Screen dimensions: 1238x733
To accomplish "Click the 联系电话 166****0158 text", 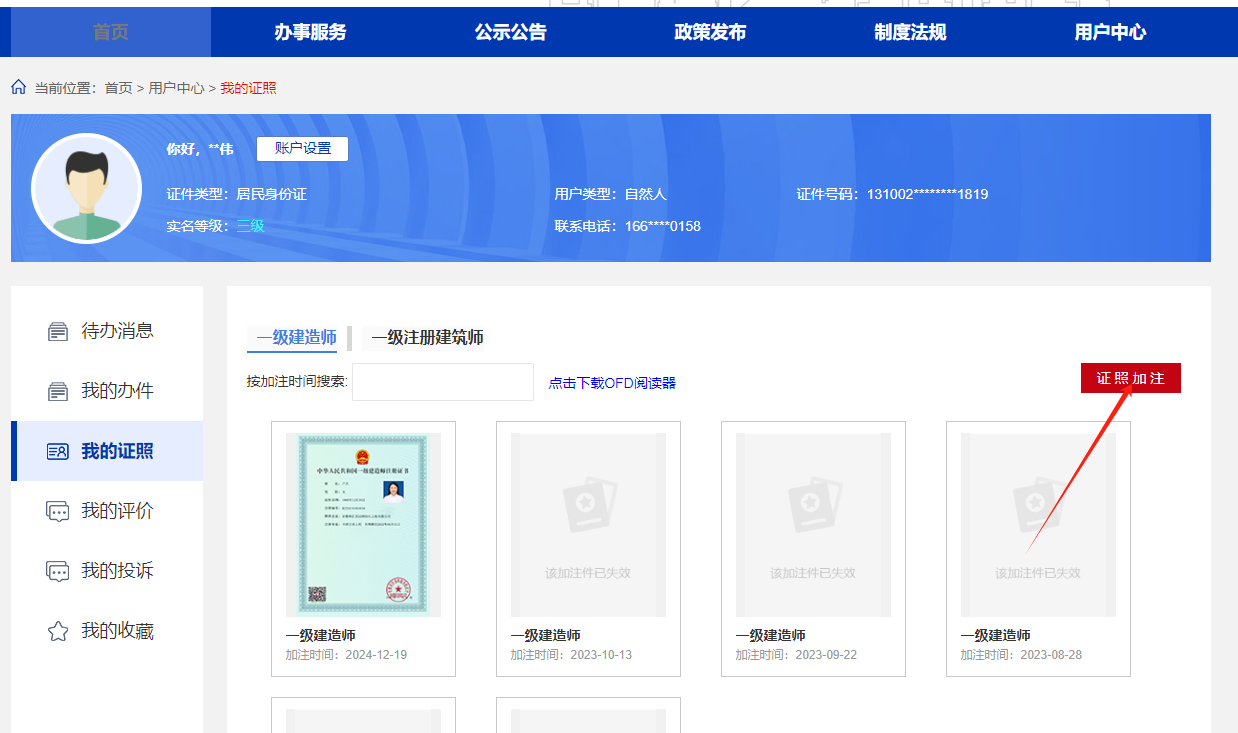I will pos(628,226).
